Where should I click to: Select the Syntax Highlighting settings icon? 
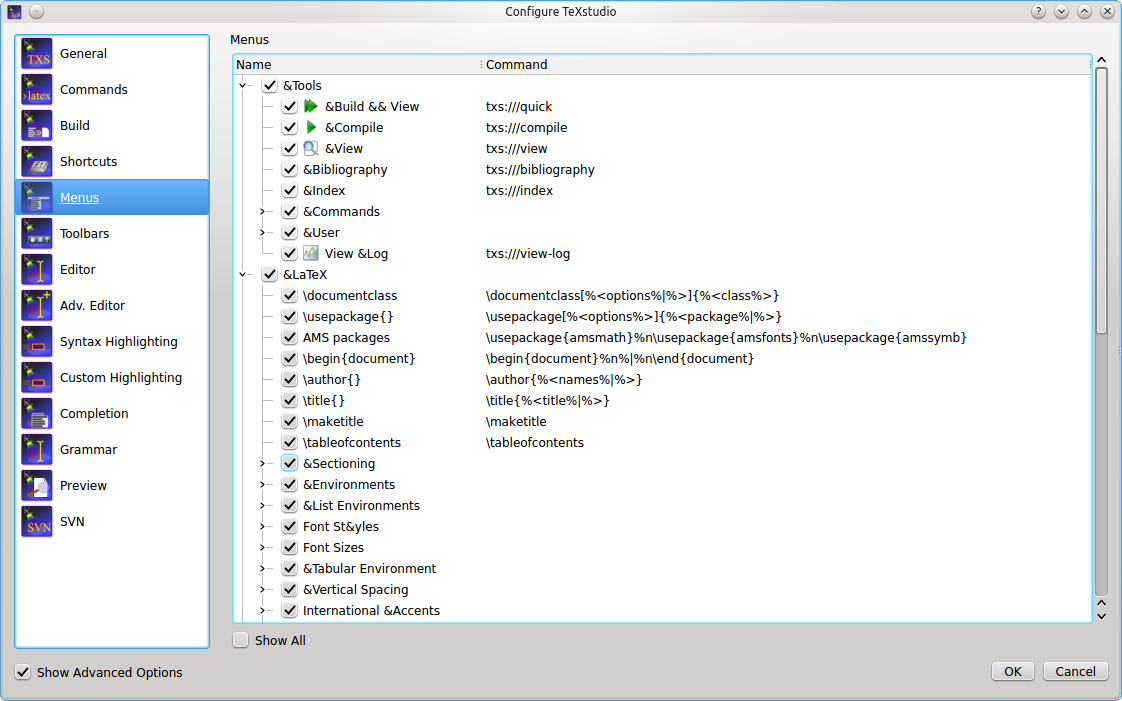(37, 341)
